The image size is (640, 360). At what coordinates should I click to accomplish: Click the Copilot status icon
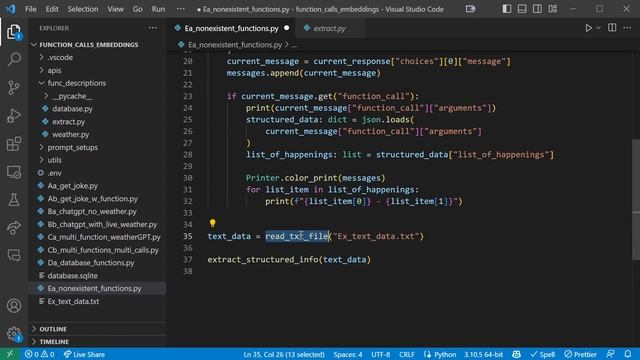pyautogui.click(x=516, y=354)
